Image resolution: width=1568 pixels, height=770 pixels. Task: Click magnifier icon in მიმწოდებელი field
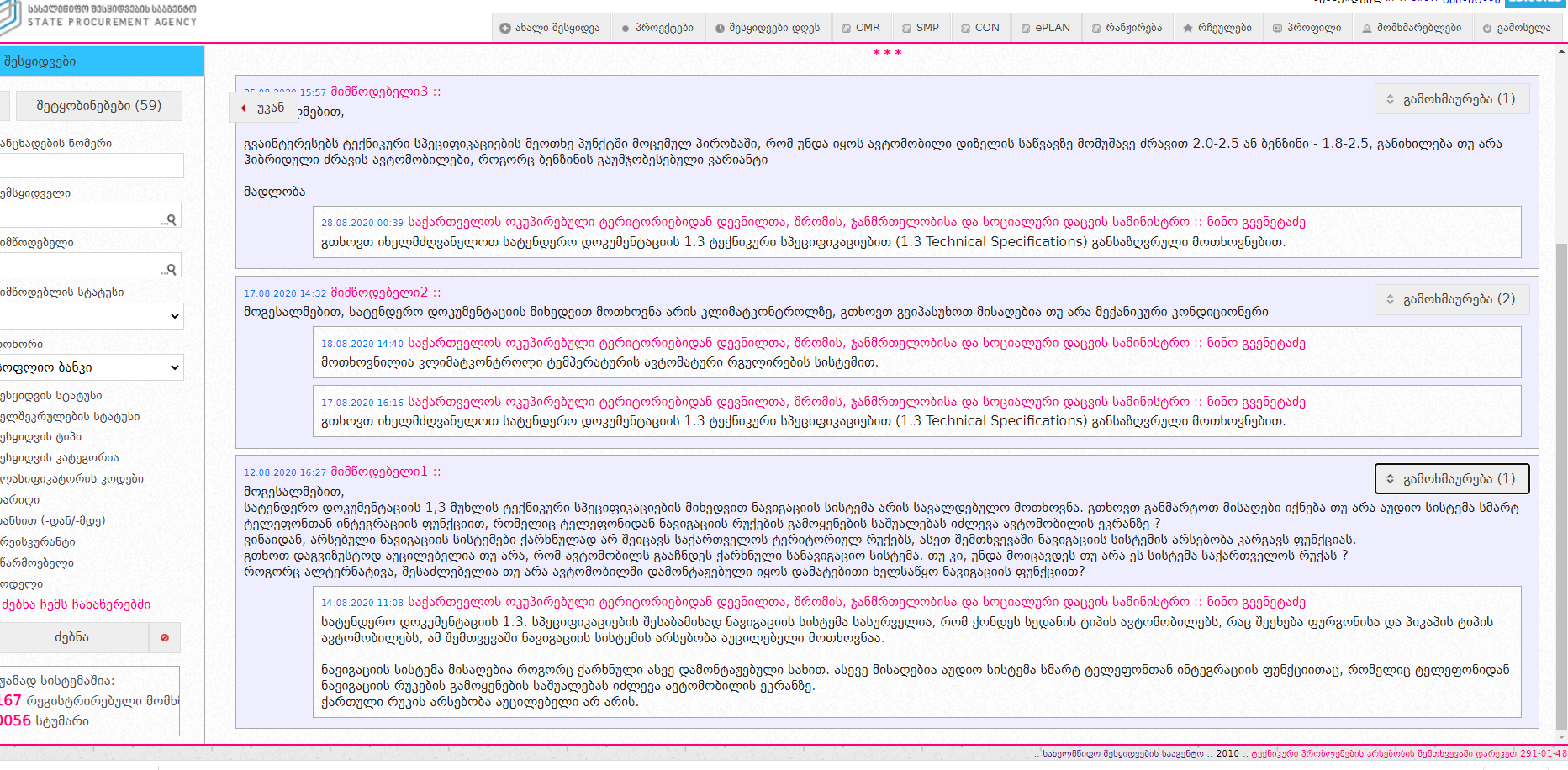point(171,269)
